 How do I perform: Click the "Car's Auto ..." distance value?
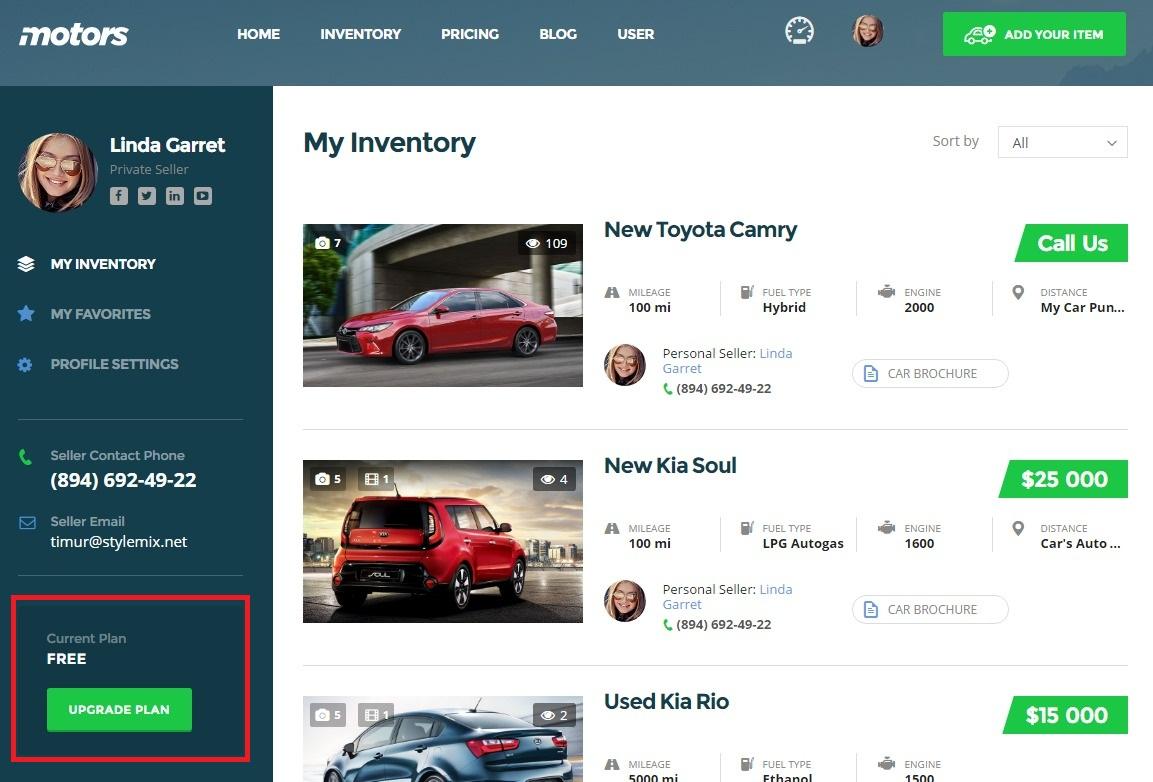[1080, 544]
